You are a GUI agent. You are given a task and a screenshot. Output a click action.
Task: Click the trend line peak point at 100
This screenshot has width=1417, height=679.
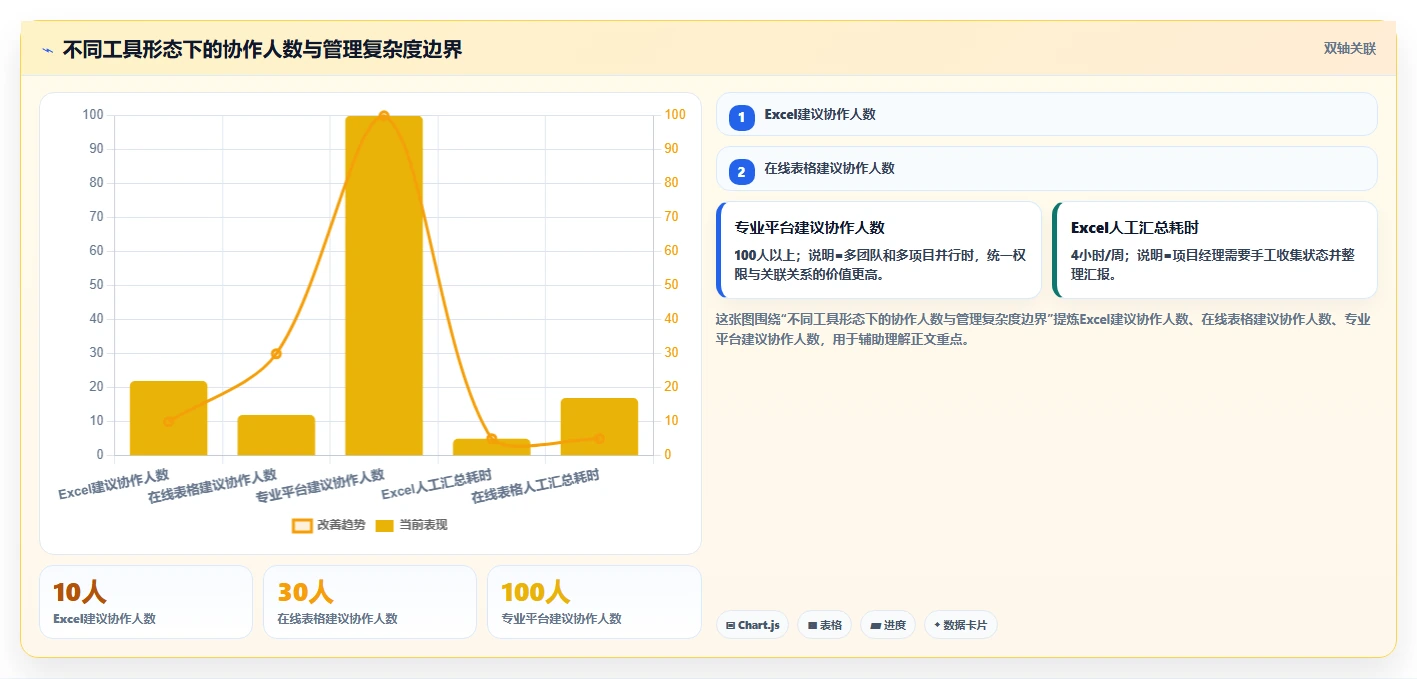coord(384,116)
